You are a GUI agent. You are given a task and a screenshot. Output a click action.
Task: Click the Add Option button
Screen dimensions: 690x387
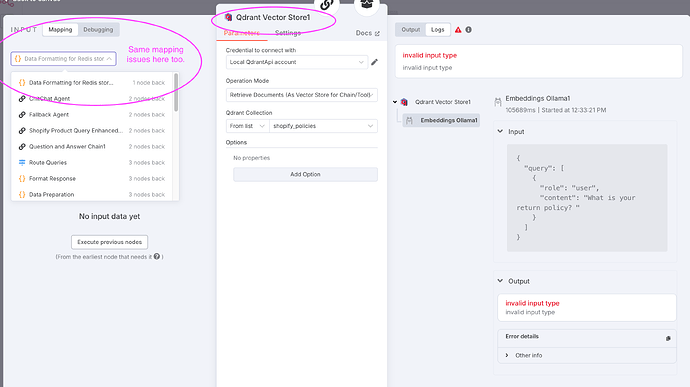coord(305,174)
